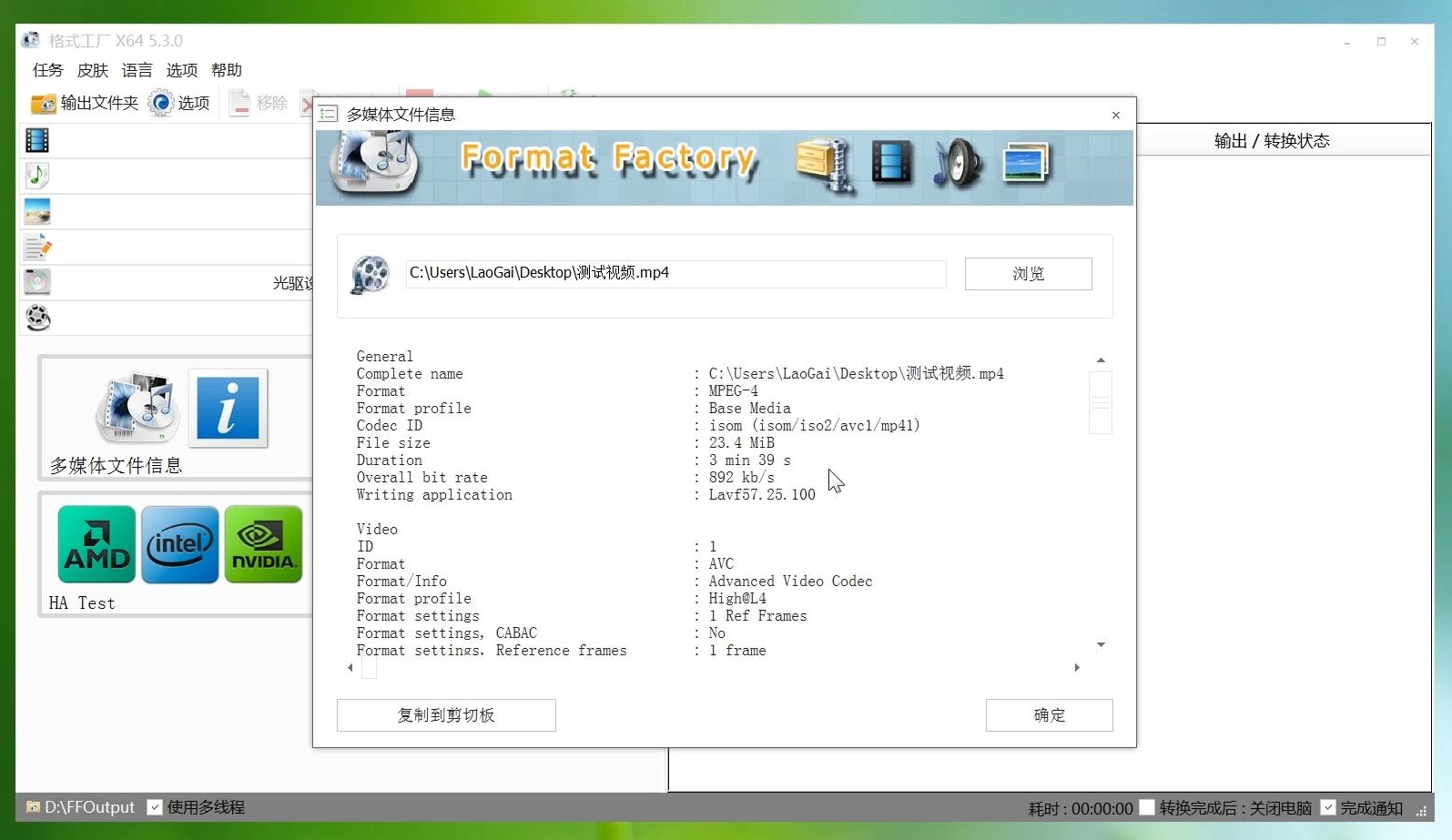Close the 多媒体文件信息 dialog
The width and height of the screenshot is (1452, 840).
pos(1116,115)
